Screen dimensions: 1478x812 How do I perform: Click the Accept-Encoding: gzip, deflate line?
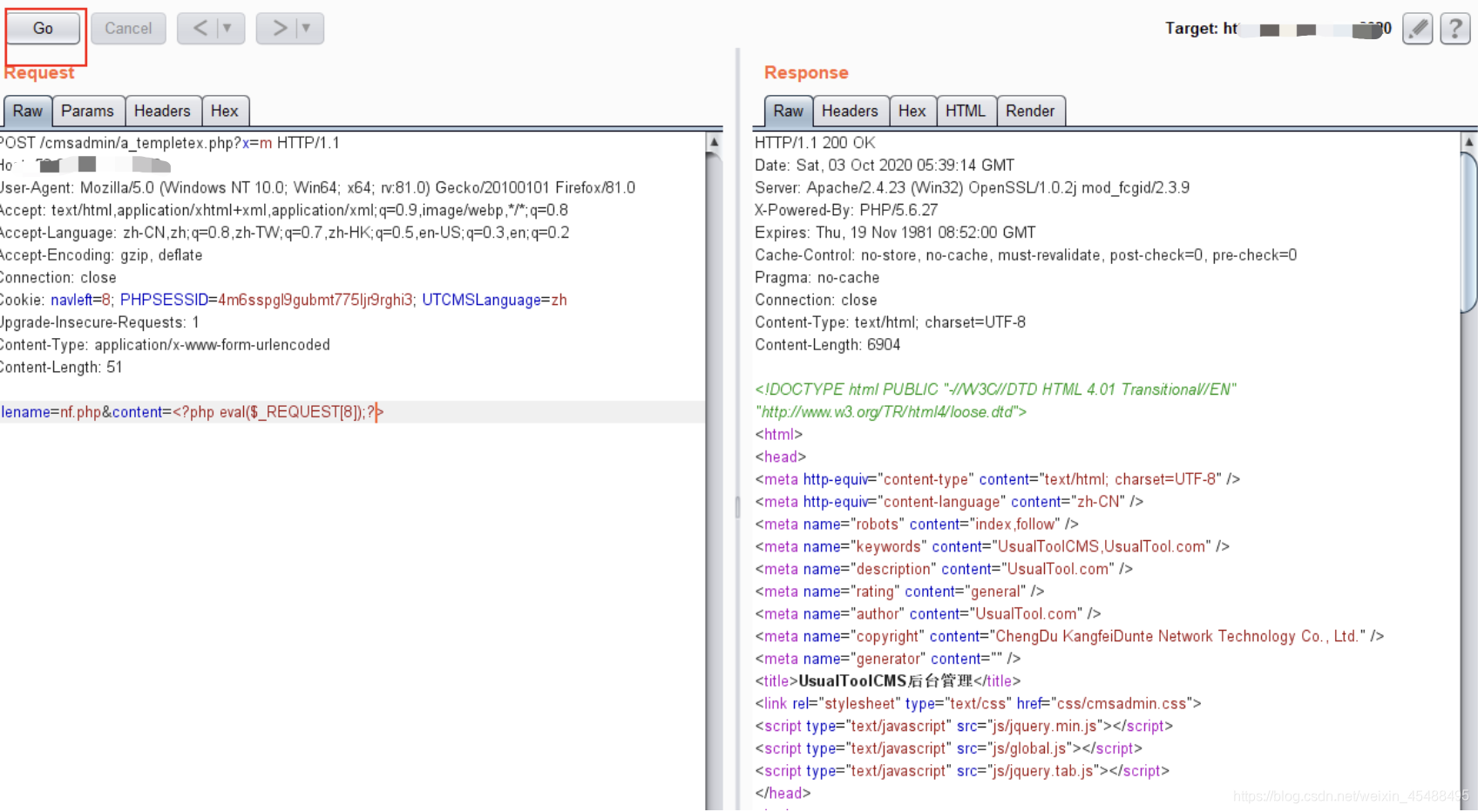(101, 254)
